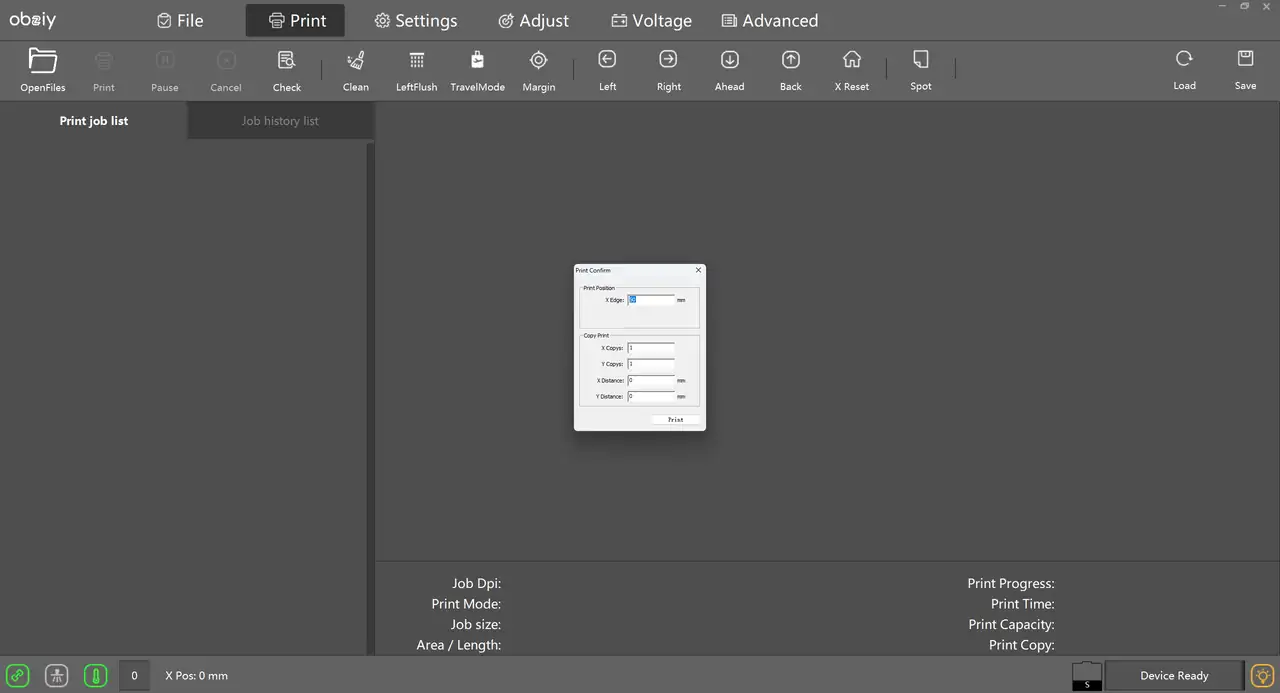
Task: Click the Device Ready status button
Action: click(x=1174, y=676)
